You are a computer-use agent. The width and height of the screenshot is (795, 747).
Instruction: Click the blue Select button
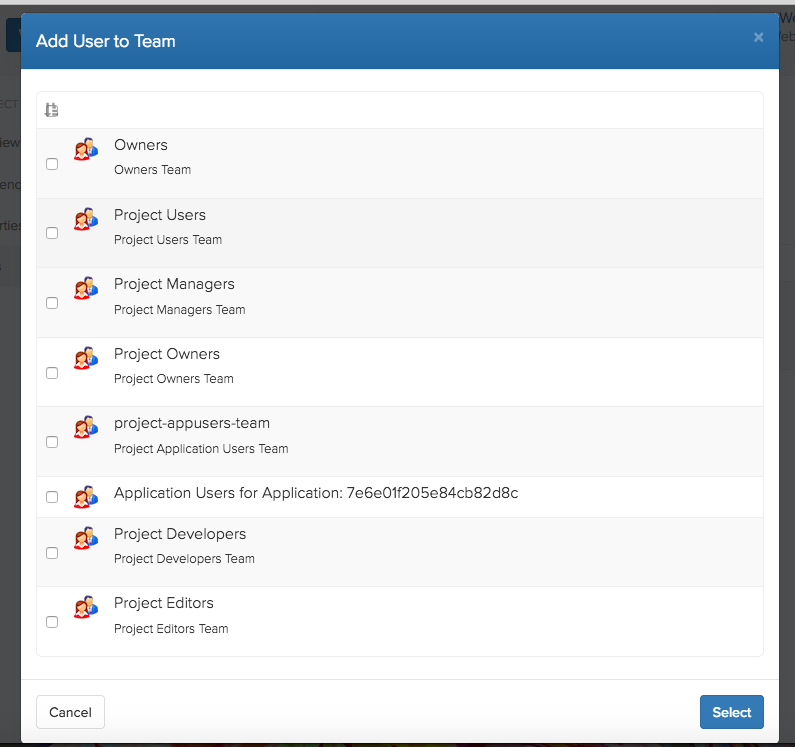731,712
